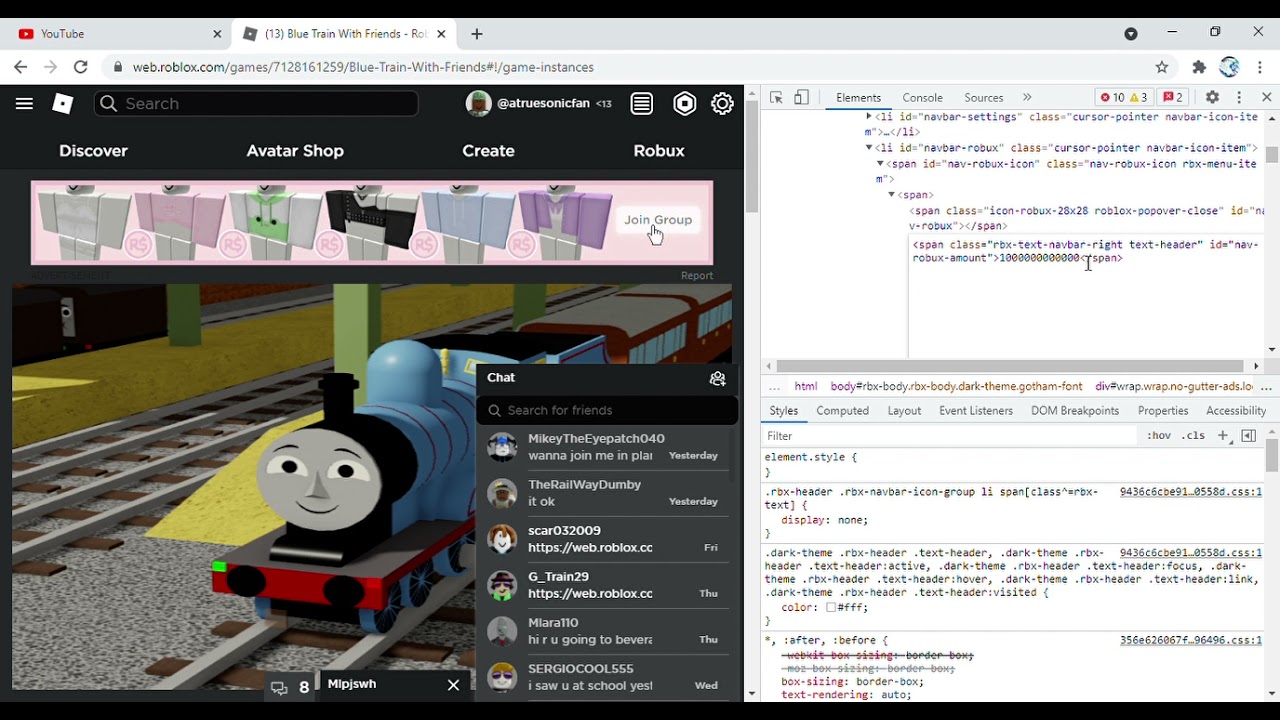The image size is (1280, 720).
Task: Switch to the YouTube browser tab
Action: (118, 34)
